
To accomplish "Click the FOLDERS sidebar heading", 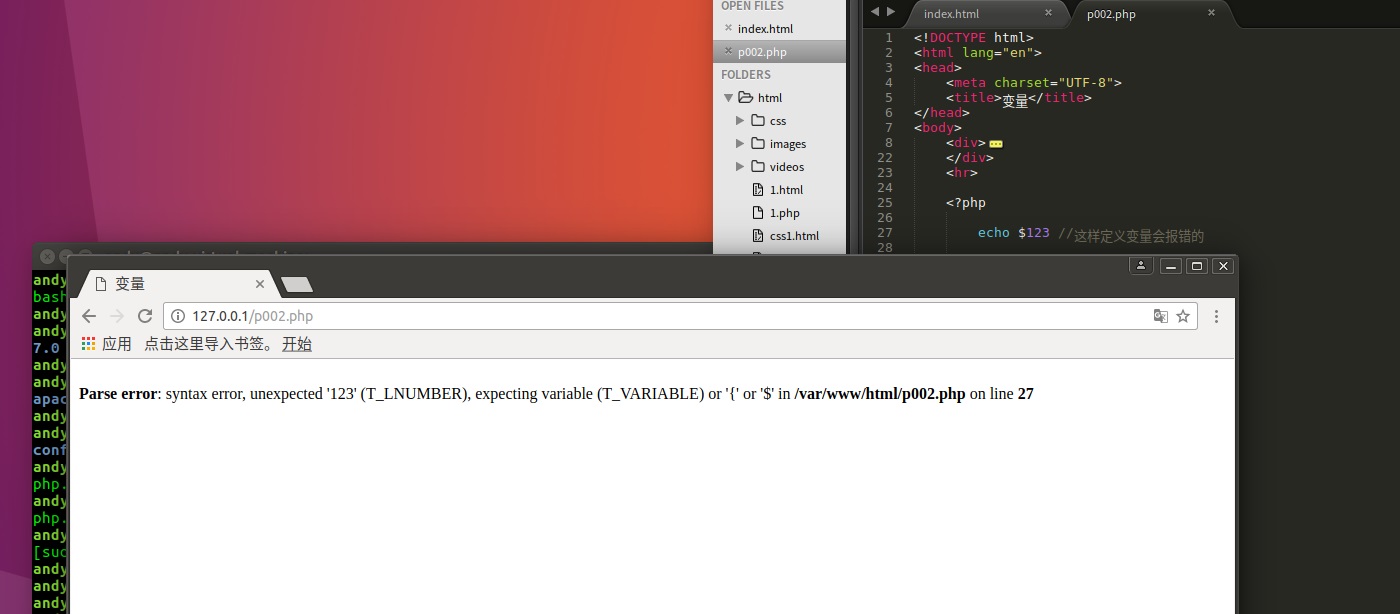I will point(746,75).
